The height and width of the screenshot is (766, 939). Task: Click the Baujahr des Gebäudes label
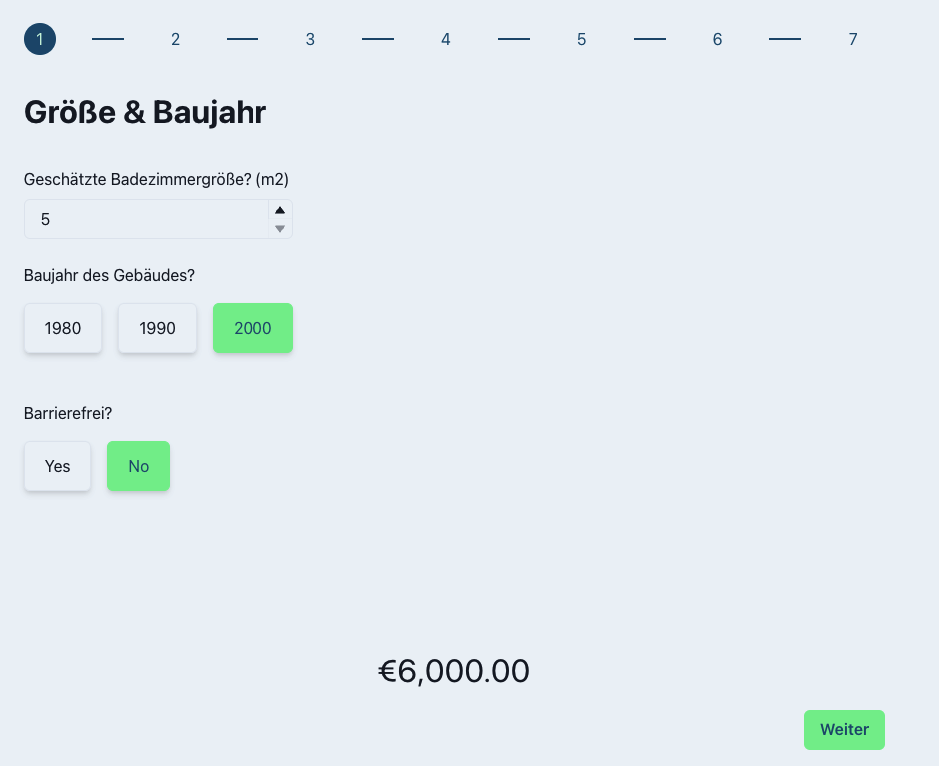pyautogui.click(x=108, y=275)
